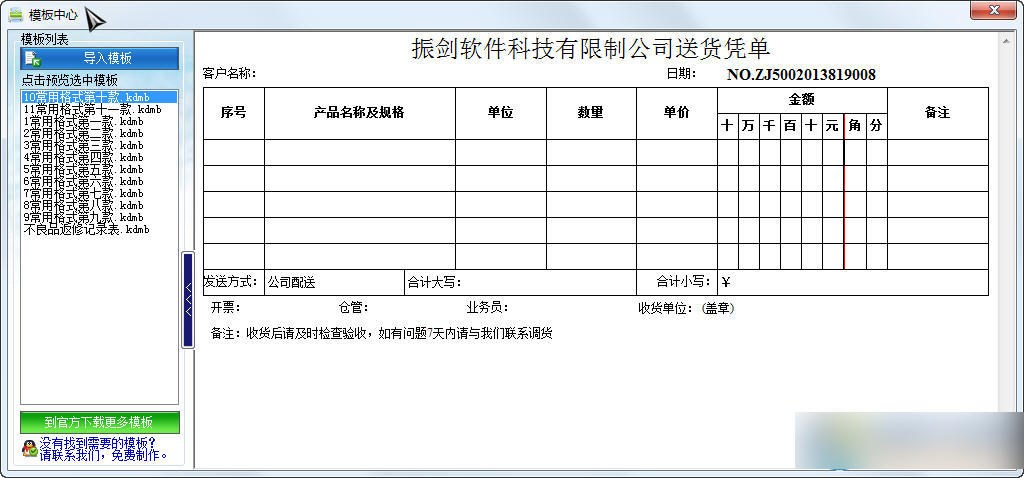Click the preview scrollbar down arrow

point(1007,459)
